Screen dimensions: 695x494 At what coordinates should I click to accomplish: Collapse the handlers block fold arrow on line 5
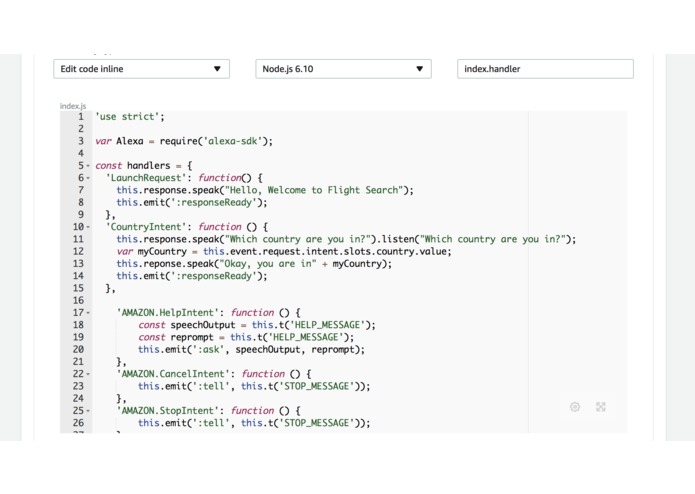(88, 166)
